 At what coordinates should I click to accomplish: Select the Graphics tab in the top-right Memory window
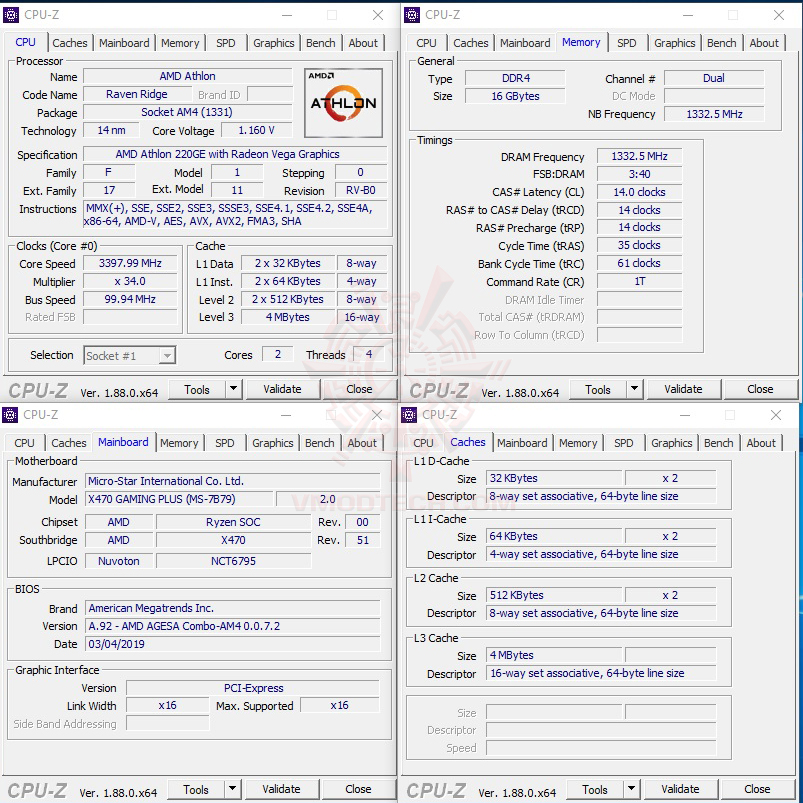click(674, 43)
